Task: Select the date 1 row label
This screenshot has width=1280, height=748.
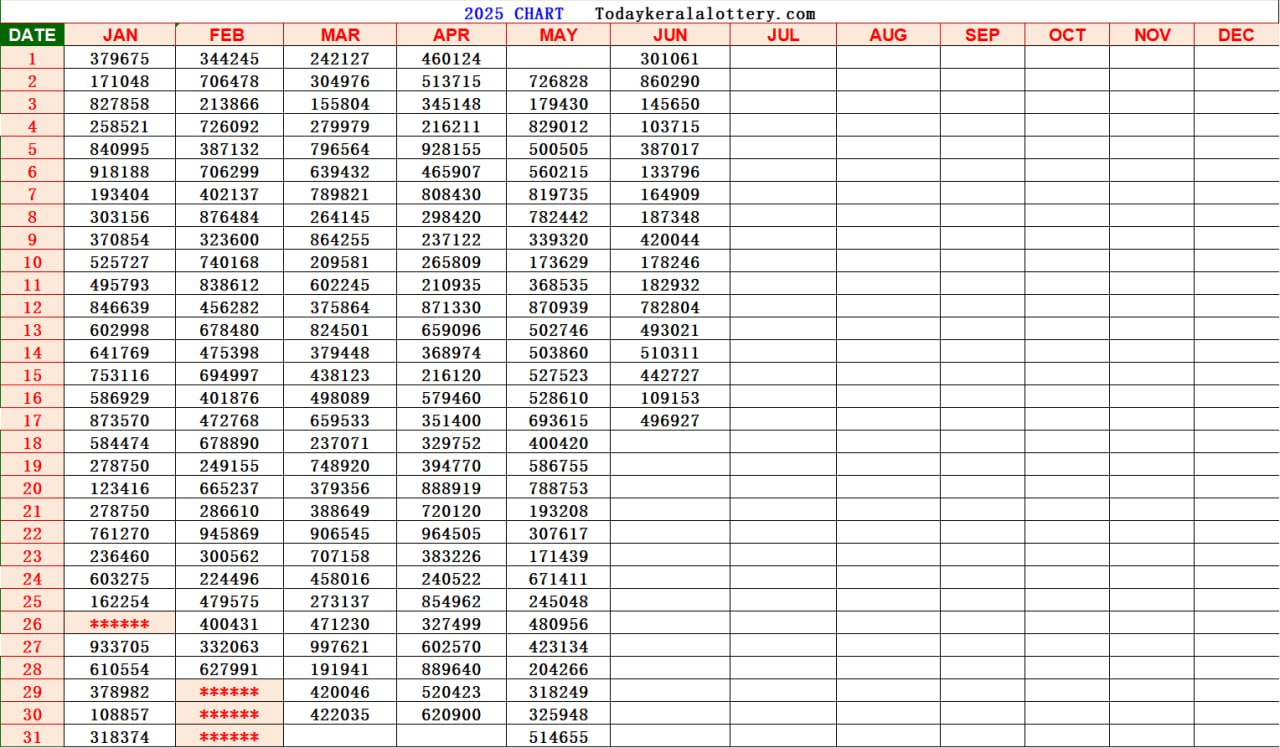Action: [32, 59]
